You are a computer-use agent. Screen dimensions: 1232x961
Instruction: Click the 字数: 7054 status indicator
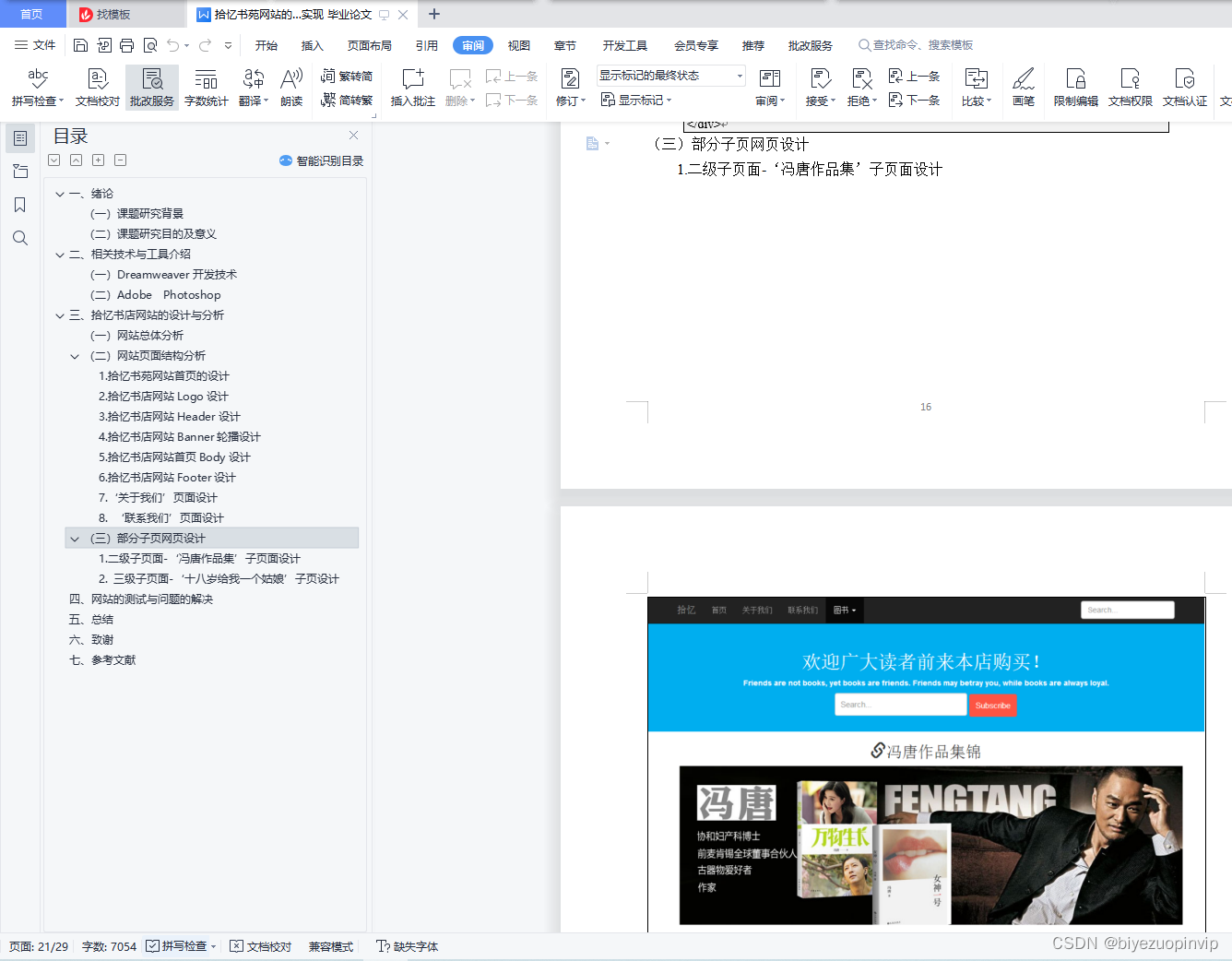tap(109, 946)
